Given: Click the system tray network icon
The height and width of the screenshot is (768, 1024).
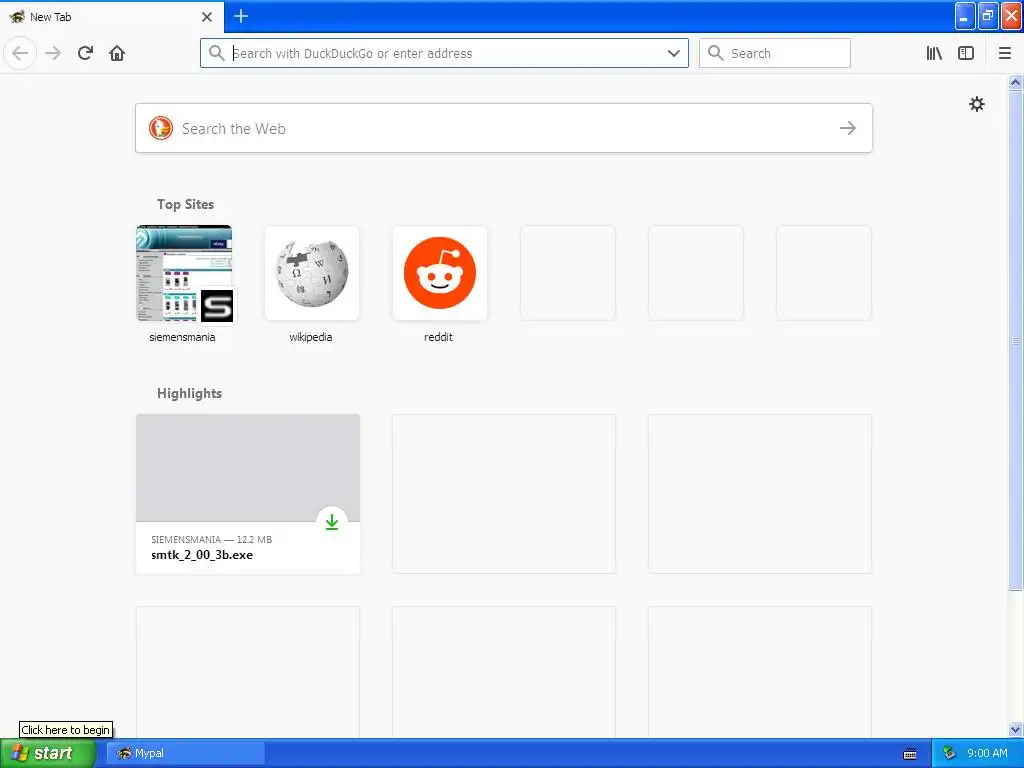Looking at the screenshot, I should pos(949,753).
